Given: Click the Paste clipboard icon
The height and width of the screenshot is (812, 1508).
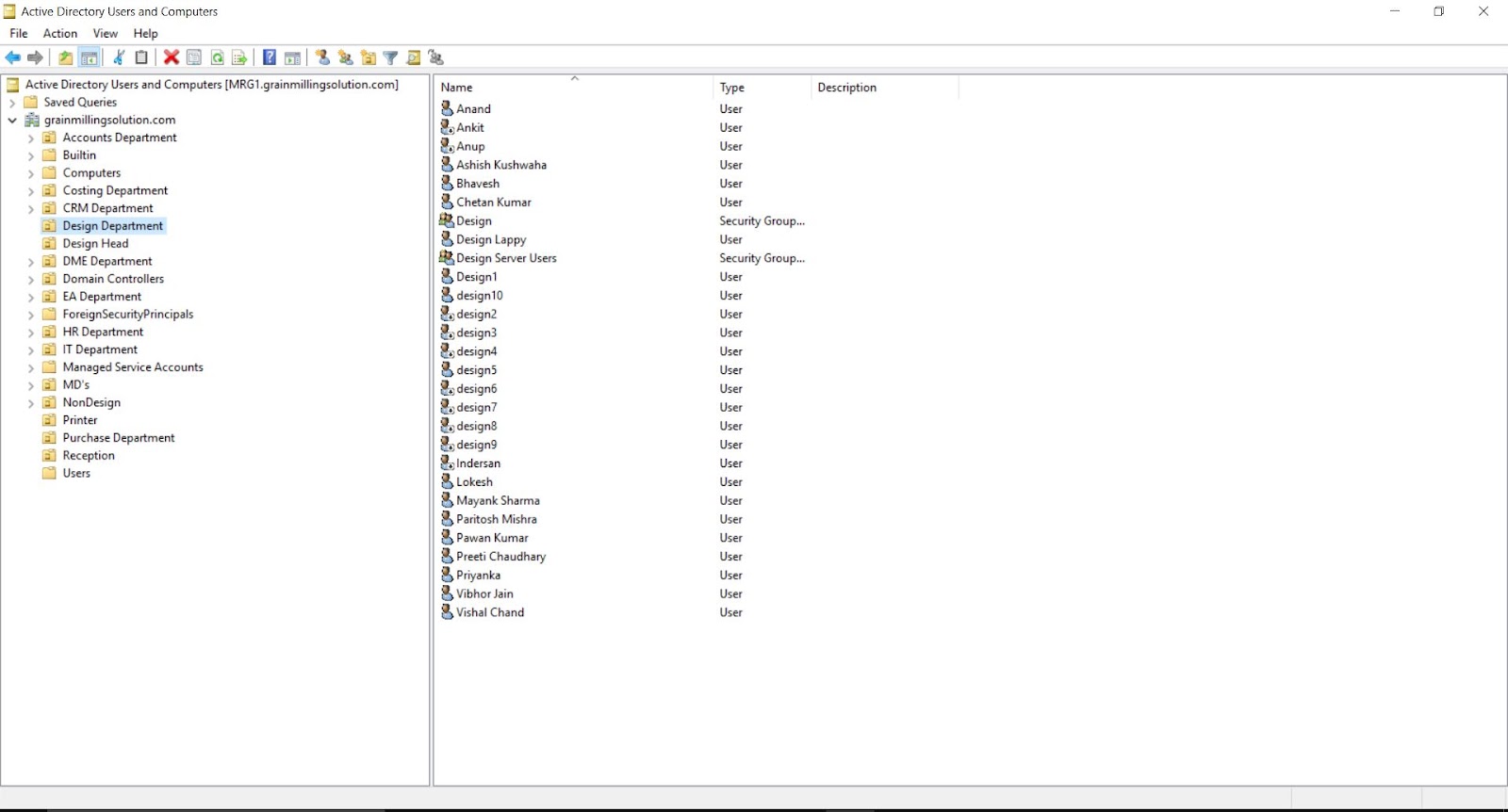Looking at the screenshot, I should coord(141,57).
